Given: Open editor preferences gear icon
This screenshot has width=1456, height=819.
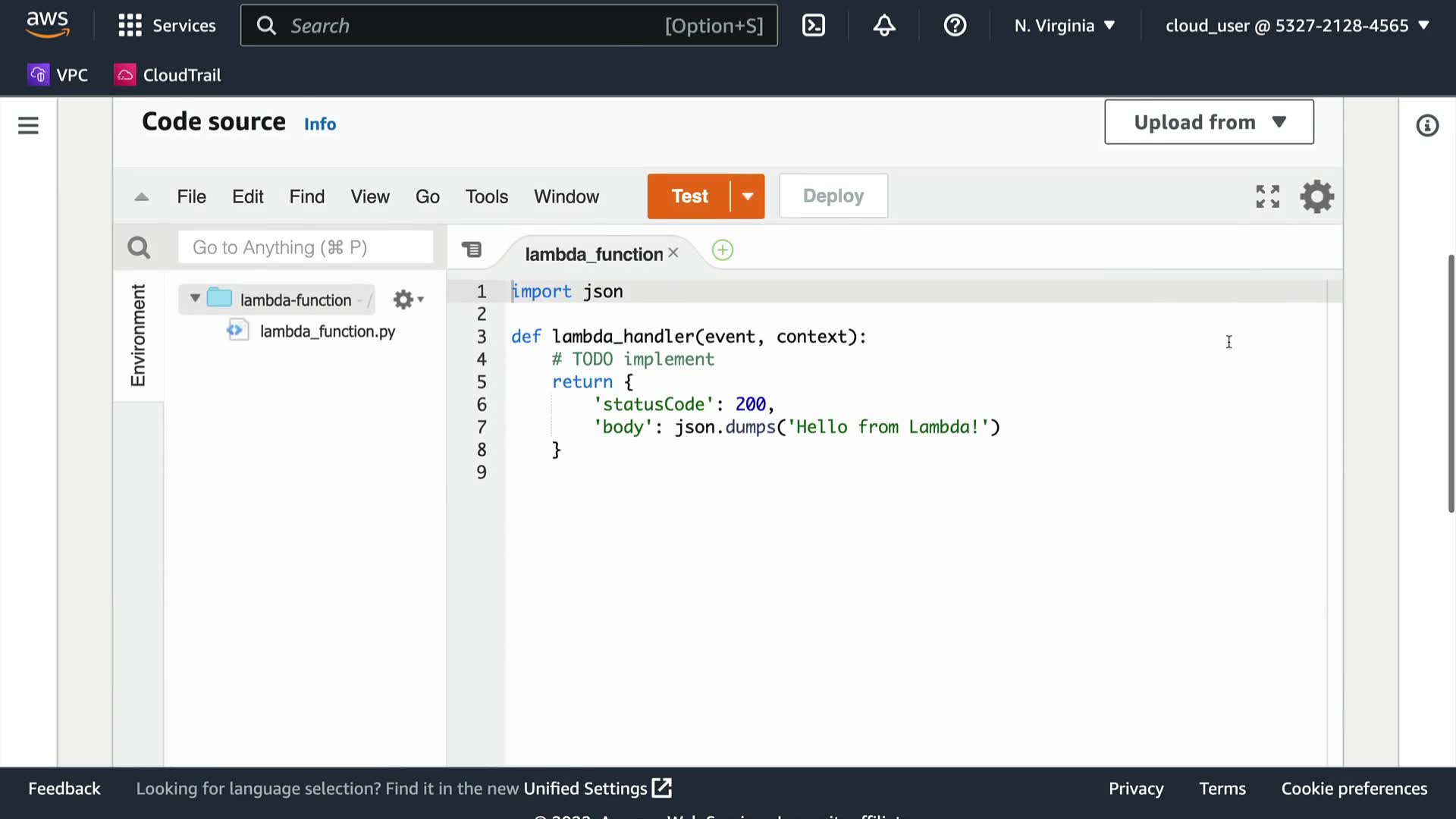Looking at the screenshot, I should click(x=1317, y=196).
